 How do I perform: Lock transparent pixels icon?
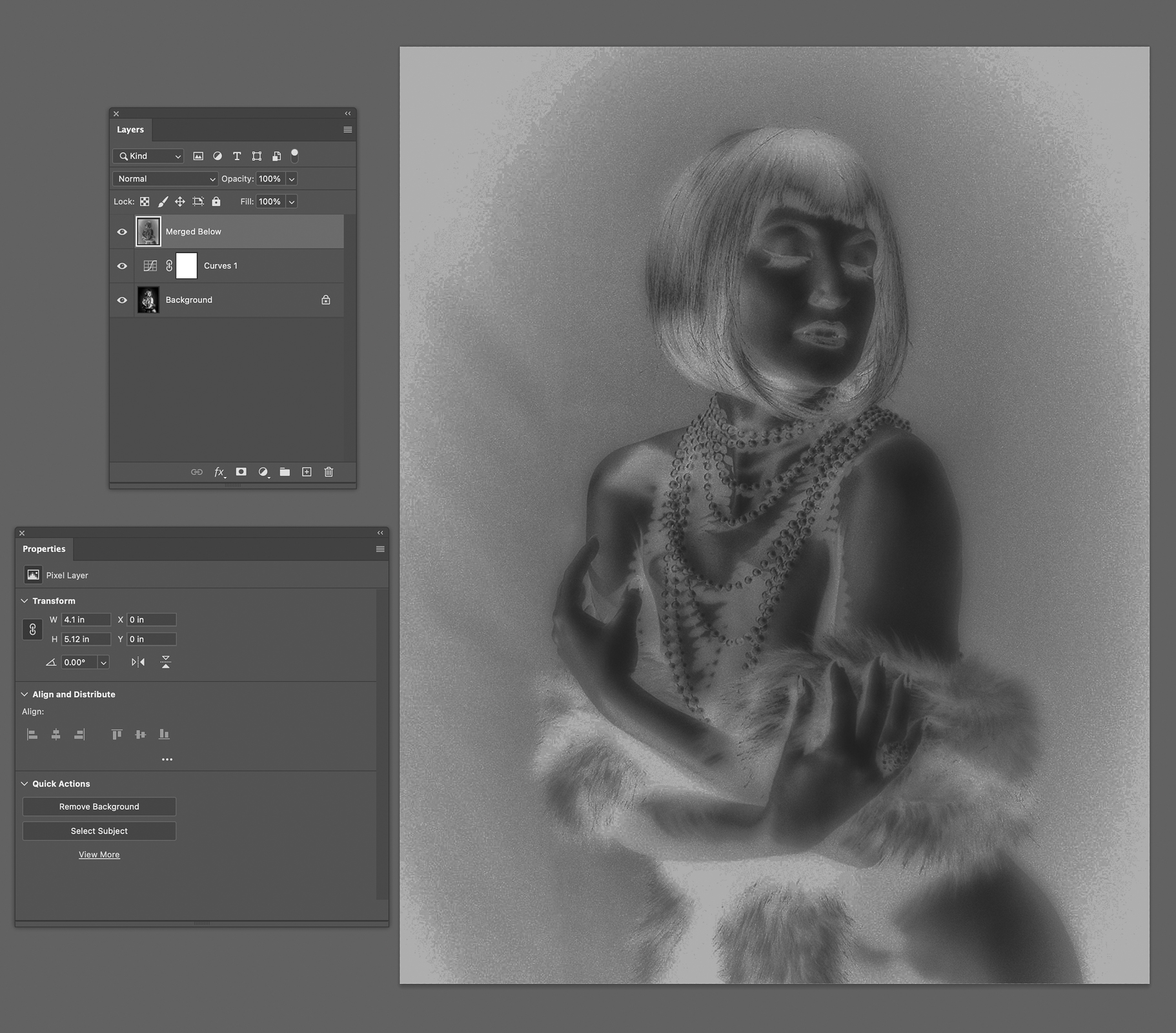pyautogui.click(x=145, y=201)
